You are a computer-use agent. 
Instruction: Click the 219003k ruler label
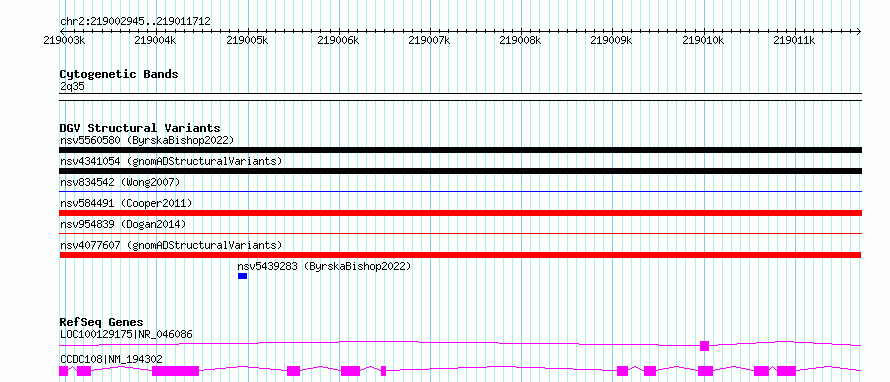tap(65, 40)
